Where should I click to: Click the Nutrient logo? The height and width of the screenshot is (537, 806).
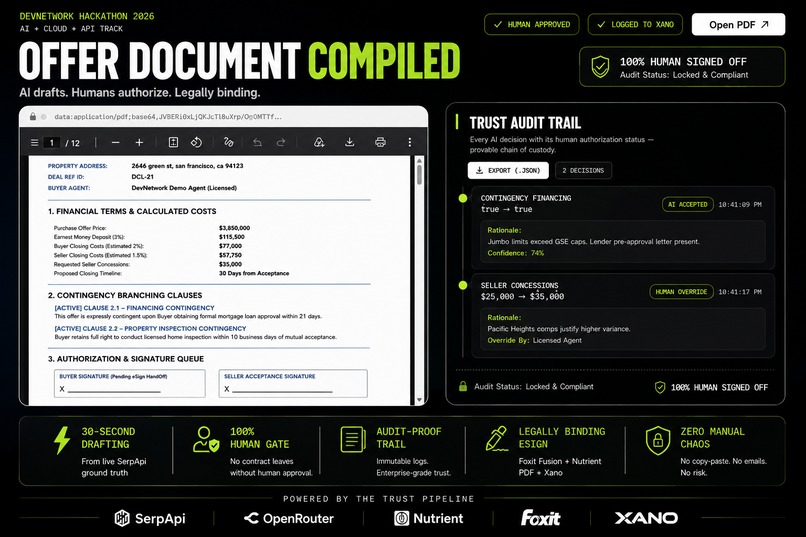tap(429, 519)
